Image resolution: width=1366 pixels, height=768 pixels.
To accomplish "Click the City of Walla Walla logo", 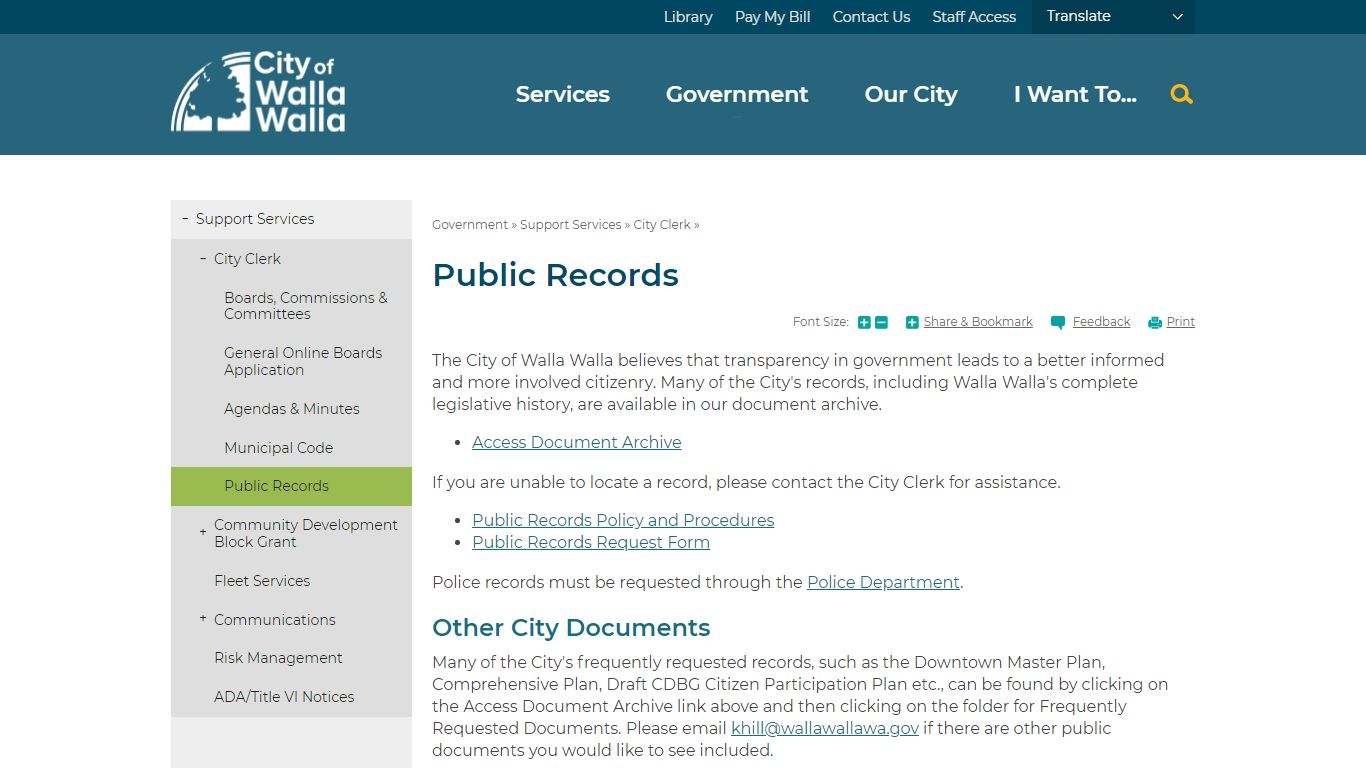I will pyautogui.click(x=258, y=92).
